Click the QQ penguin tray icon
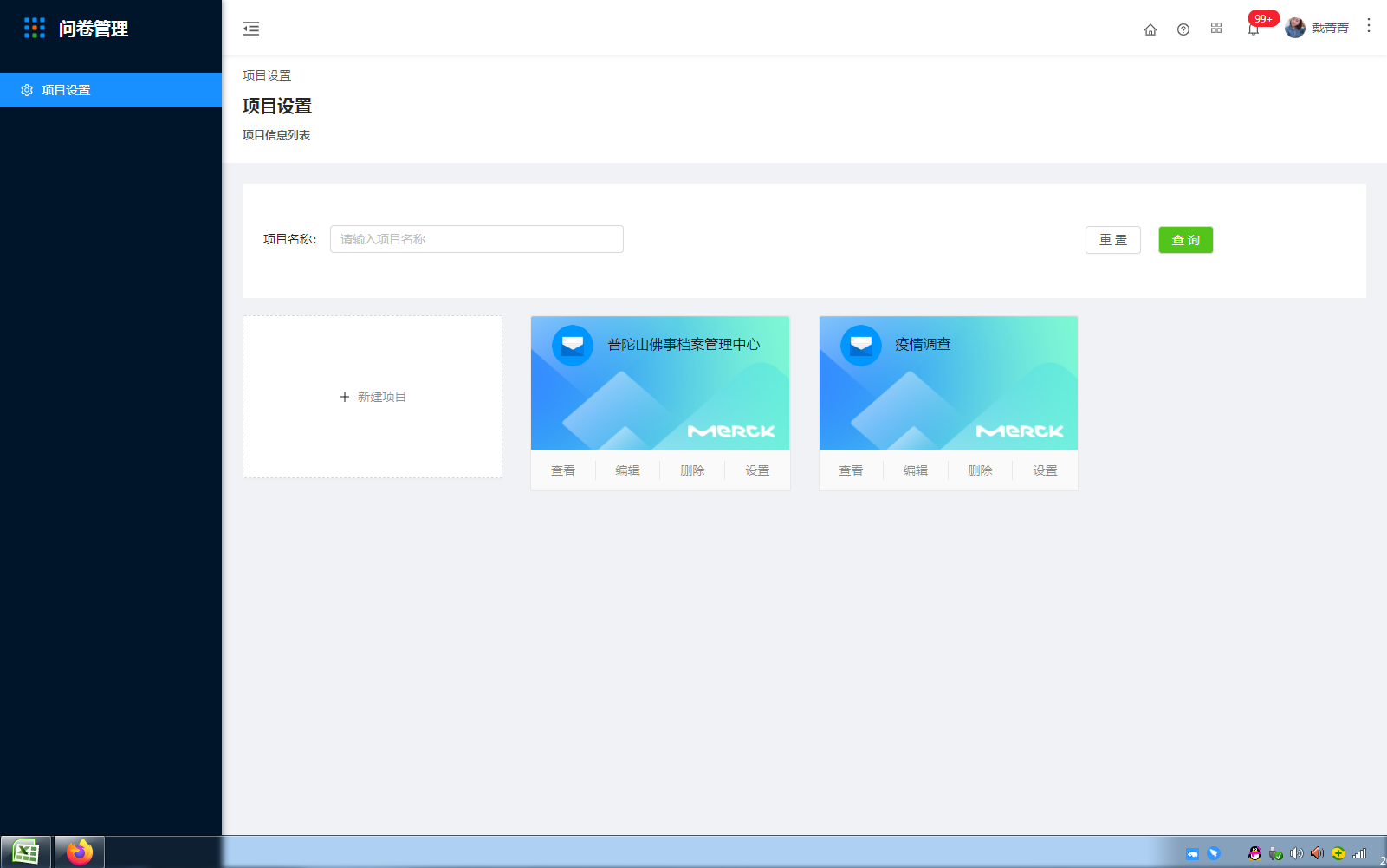 coord(1254,853)
